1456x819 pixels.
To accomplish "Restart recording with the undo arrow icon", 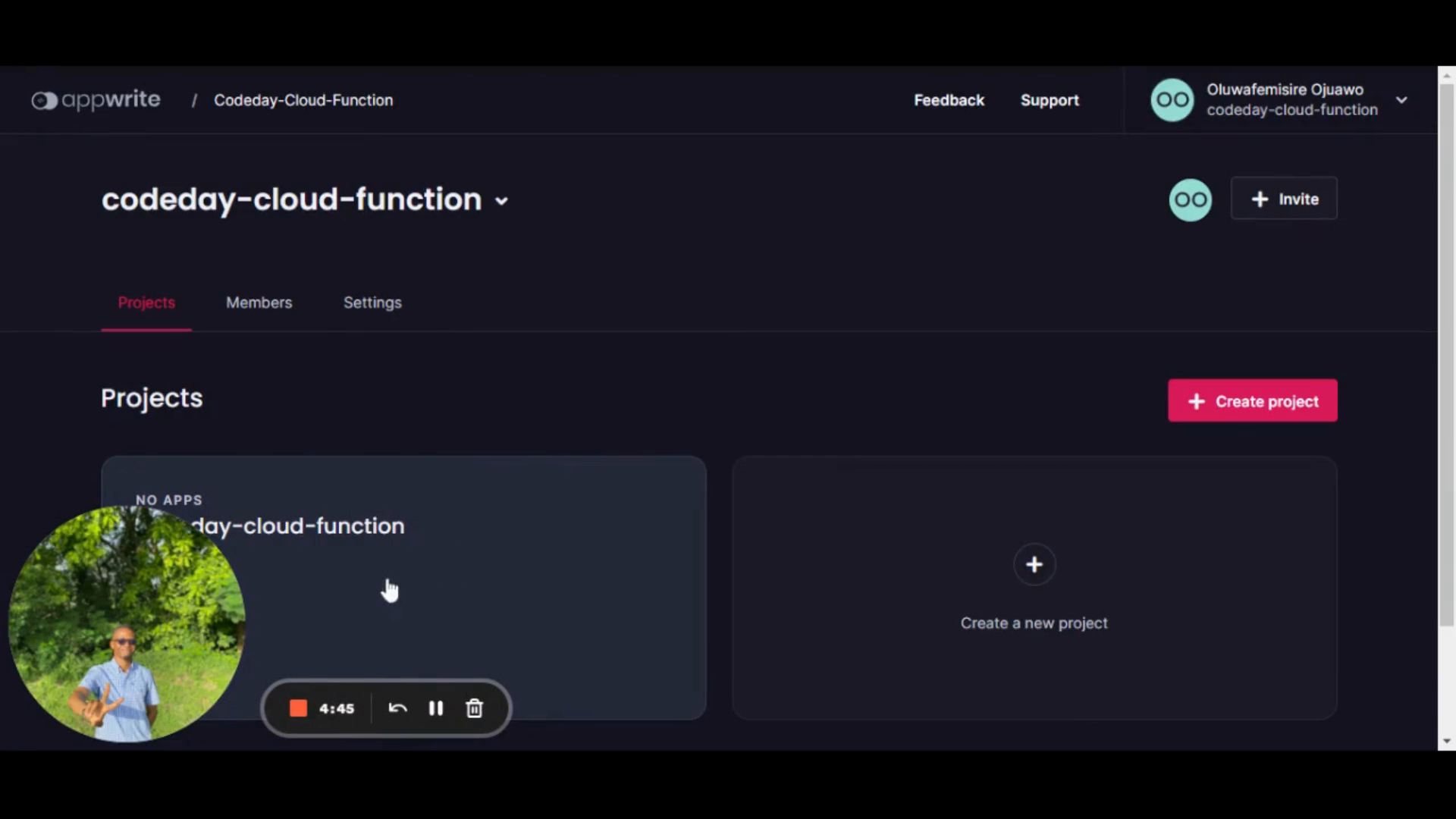I will coord(397,708).
